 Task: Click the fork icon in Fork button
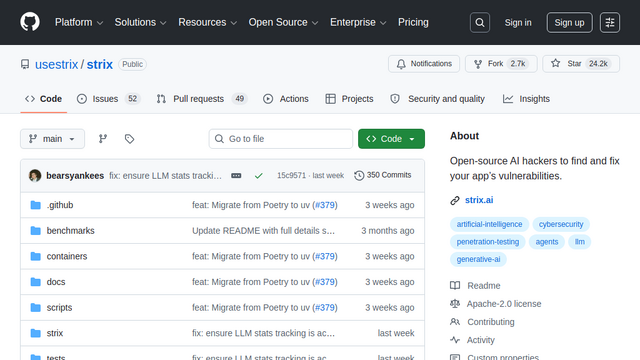[478, 64]
